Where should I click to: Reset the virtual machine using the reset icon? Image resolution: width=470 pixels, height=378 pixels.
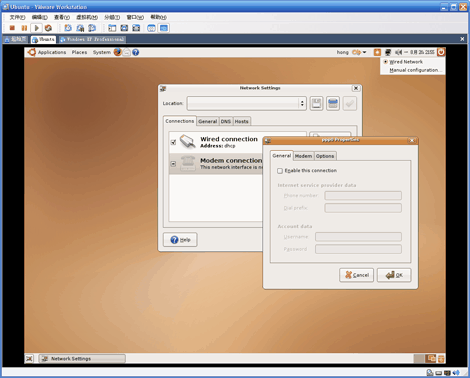pyautogui.click(x=48, y=28)
